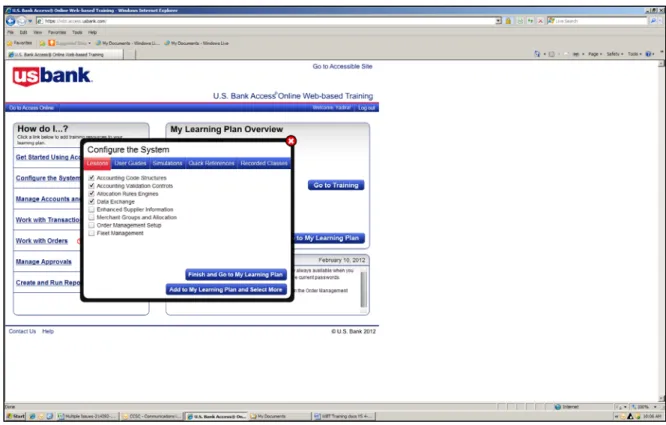
Task: Click Add to My Learning Plan and Select More
Action: [x=226, y=290]
